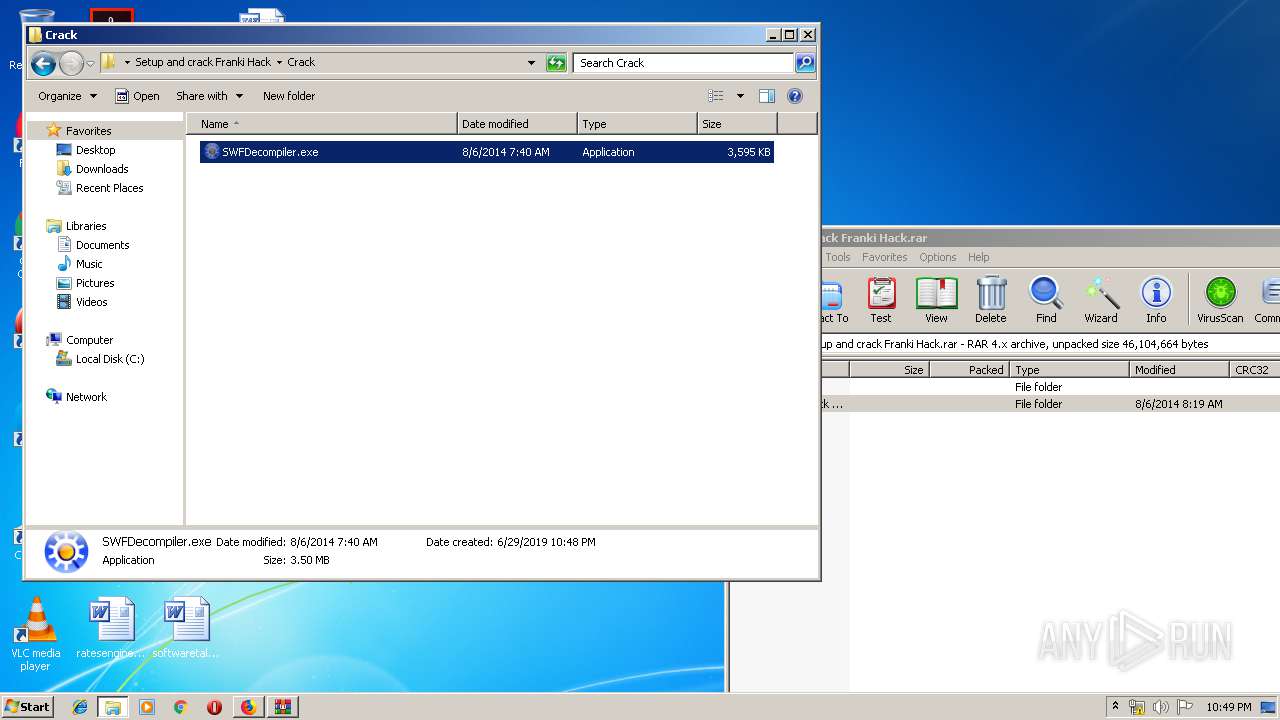Click the Forward navigation arrow in Explorer
Viewport: 1280px width, 720px height.
tap(71, 64)
